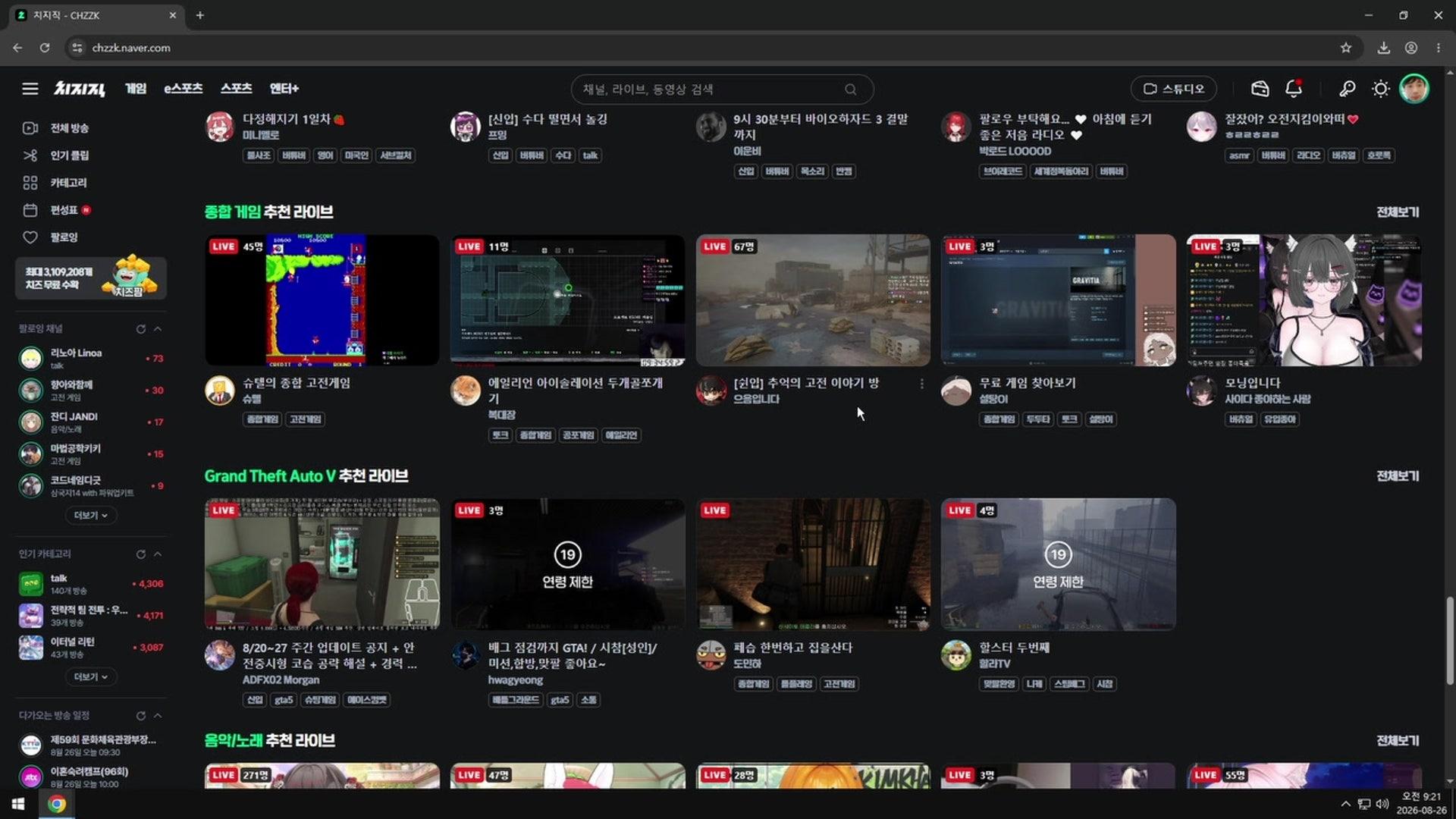Image resolution: width=1456 pixels, height=819 pixels.
Task: Click 전체보기 for Grand Theft Auto V 추천 라이브
Action: [1398, 476]
